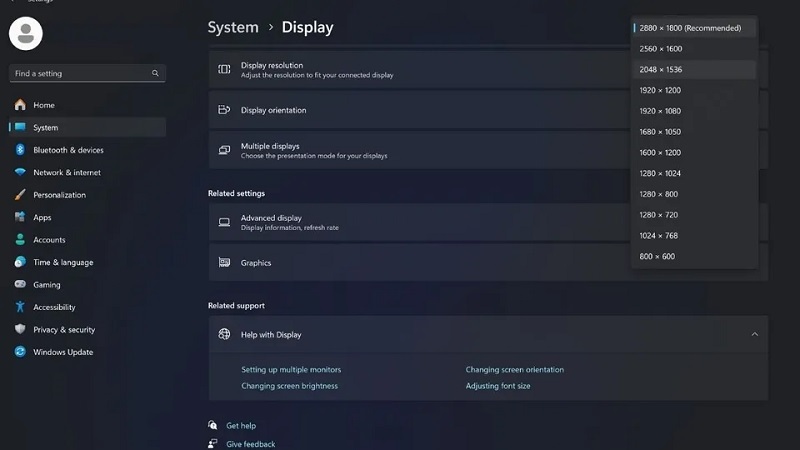Click the Apps icon in sidebar
Image resolution: width=800 pixels, height=450 pixels.
point(20,217)
